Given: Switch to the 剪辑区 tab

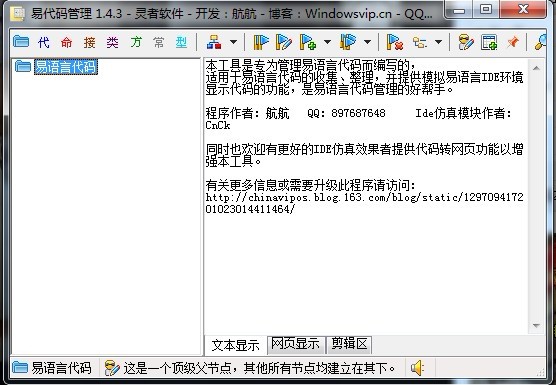Looking at the screenshot, I should [x=349, y=344].
